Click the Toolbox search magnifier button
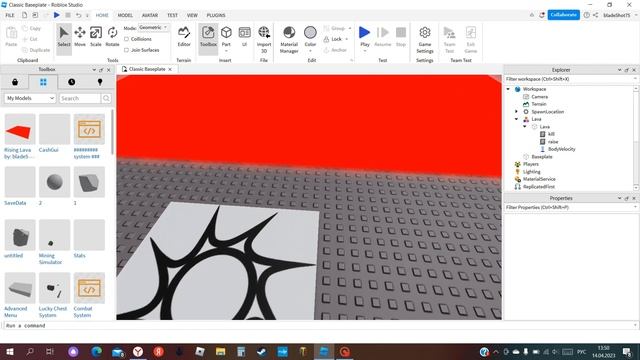The height and width of the screenshot is (360, 640). point(106,98)
